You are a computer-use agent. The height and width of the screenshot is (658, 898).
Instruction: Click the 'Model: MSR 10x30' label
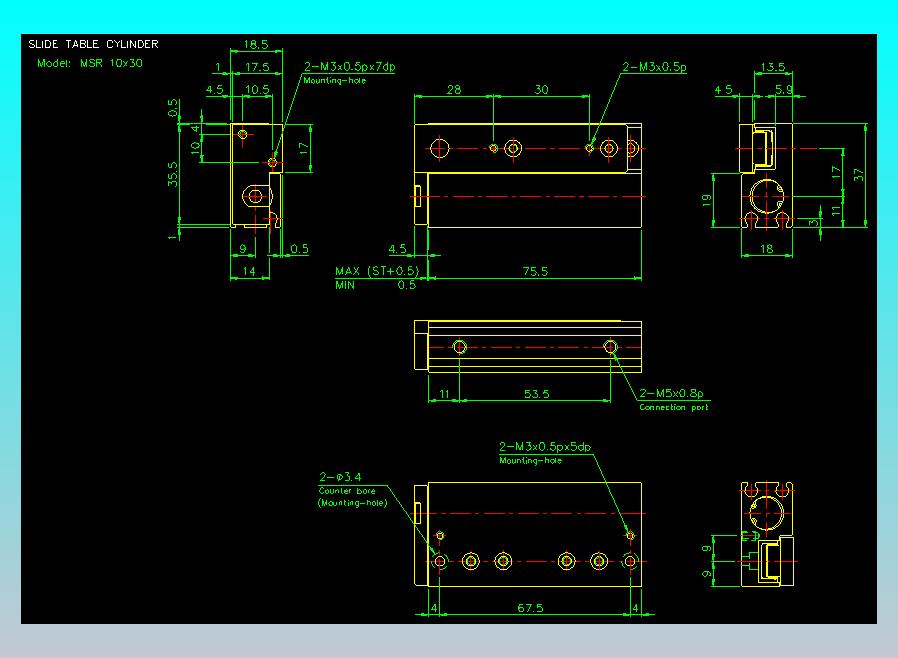[90, 63]
